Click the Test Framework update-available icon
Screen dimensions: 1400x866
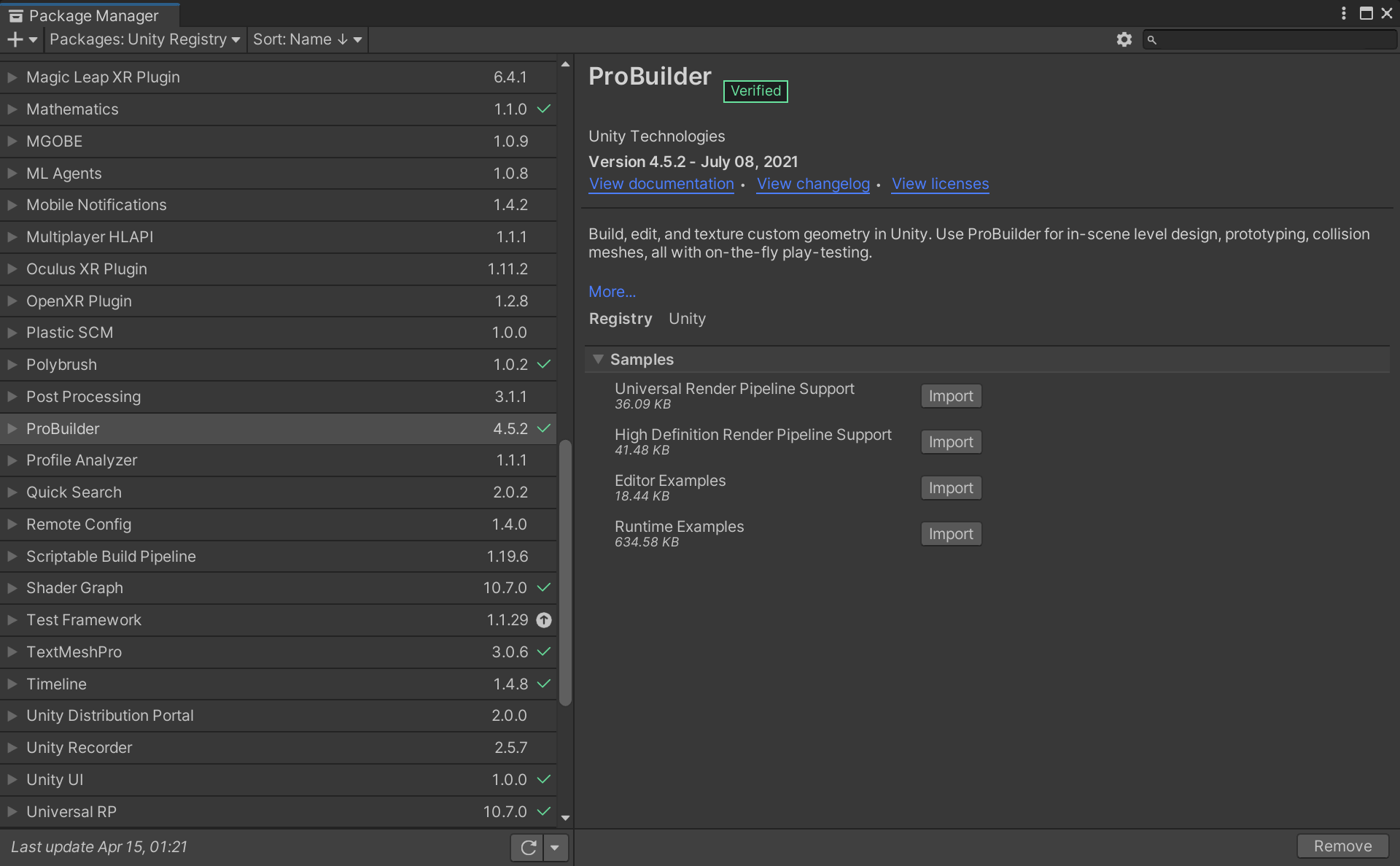click(544, 620)
